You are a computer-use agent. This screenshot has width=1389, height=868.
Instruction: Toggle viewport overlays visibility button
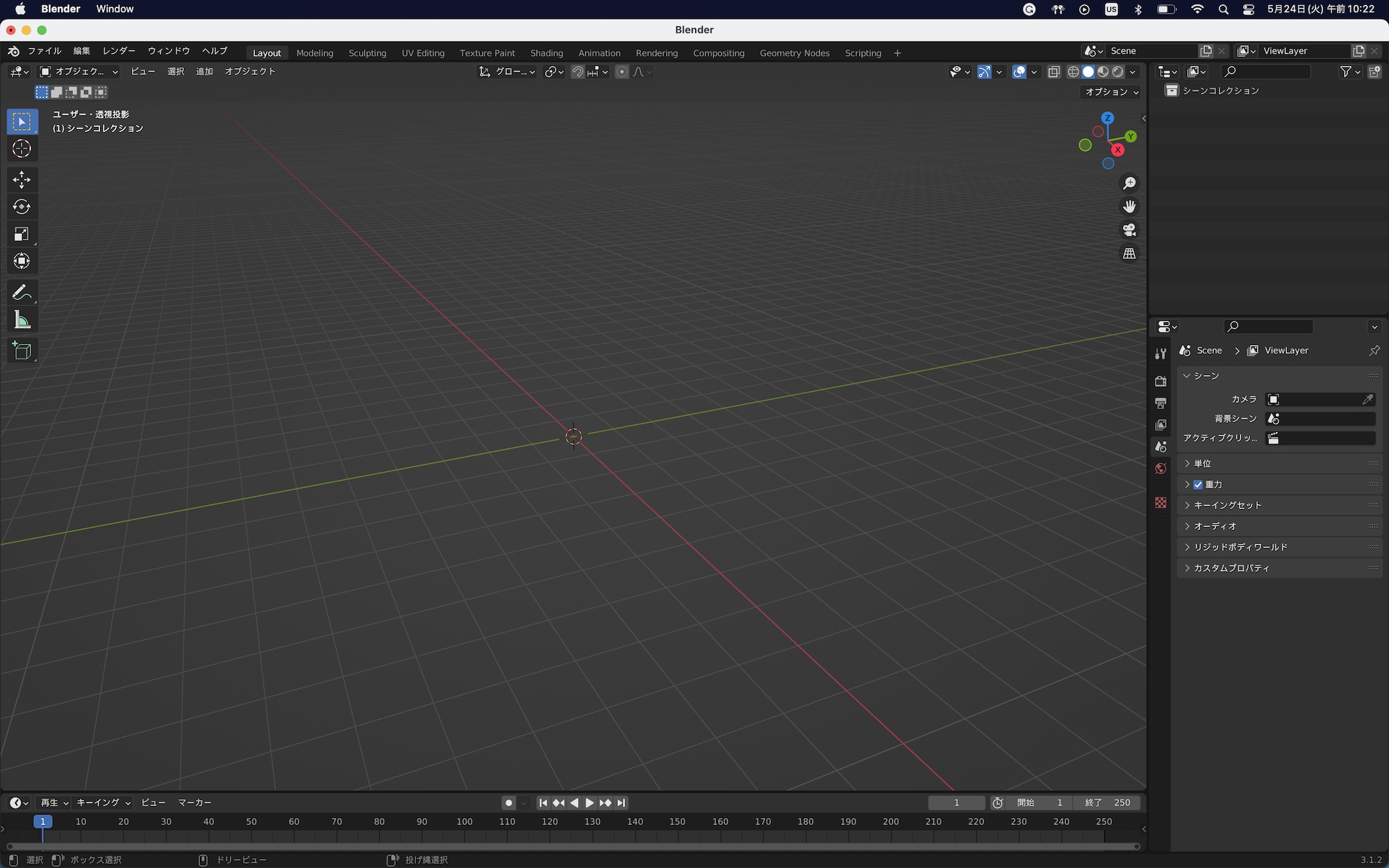pyautogui.click(x=1019, y=72)
